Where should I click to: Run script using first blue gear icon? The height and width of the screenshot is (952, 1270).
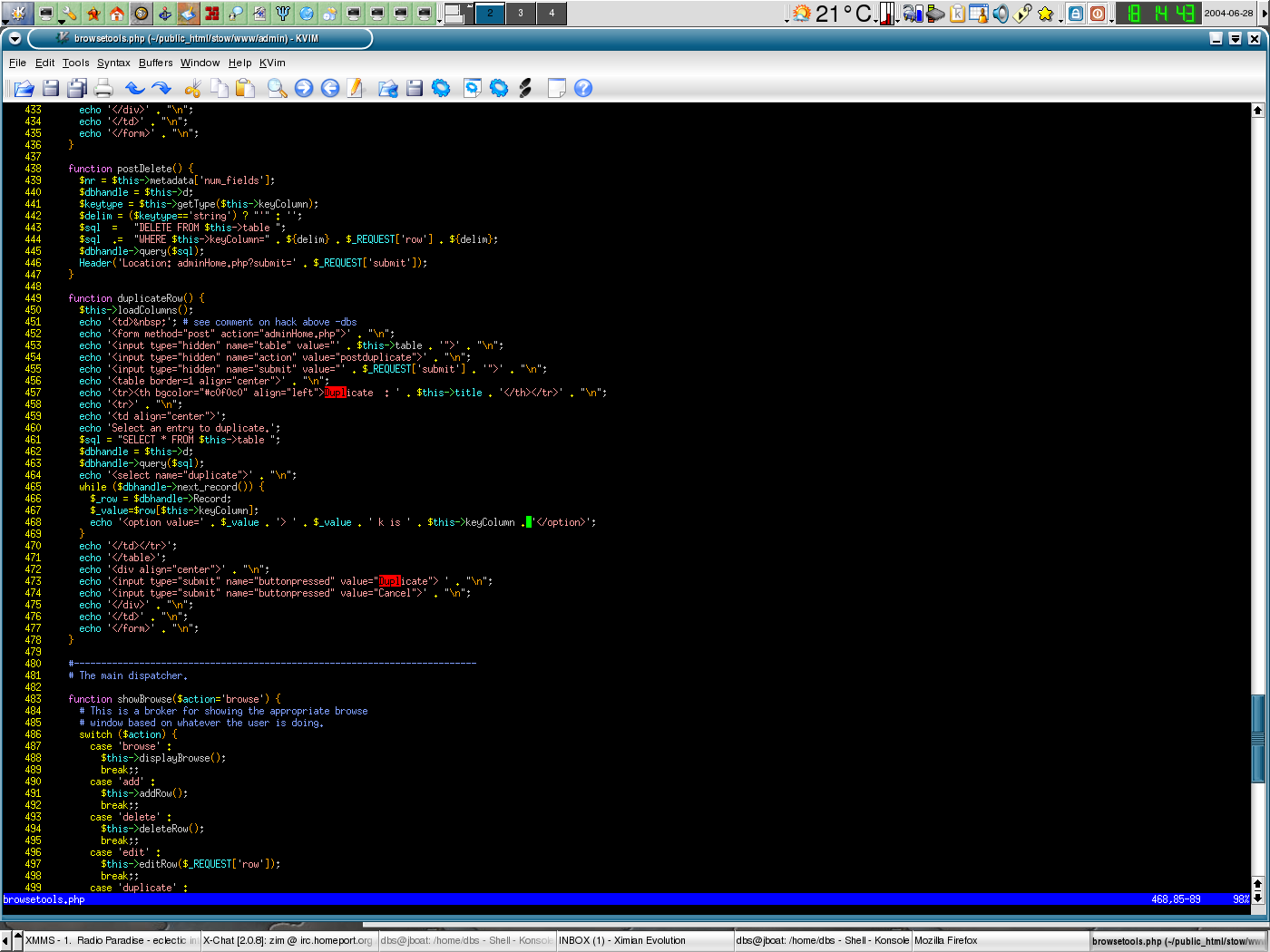441,88
